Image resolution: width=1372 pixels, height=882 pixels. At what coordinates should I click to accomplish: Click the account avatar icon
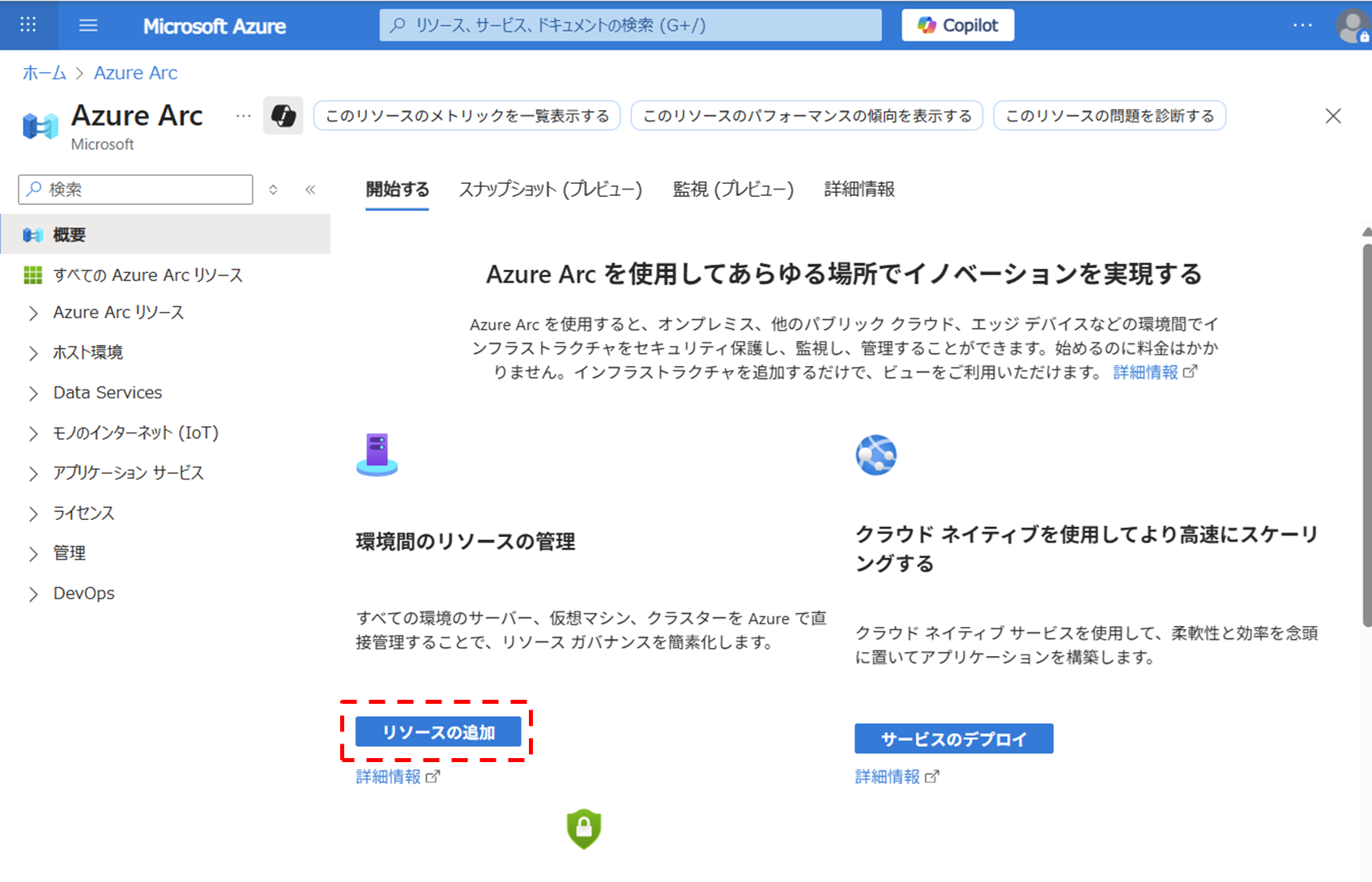[1351, 25]
